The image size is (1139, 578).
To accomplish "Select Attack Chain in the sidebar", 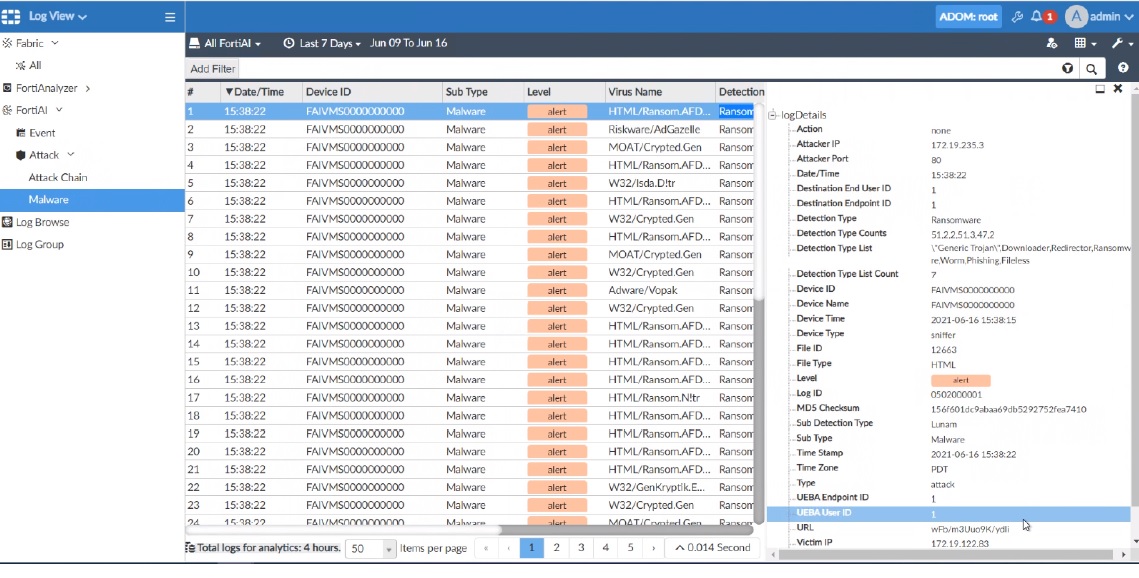I will click(58, 177).
